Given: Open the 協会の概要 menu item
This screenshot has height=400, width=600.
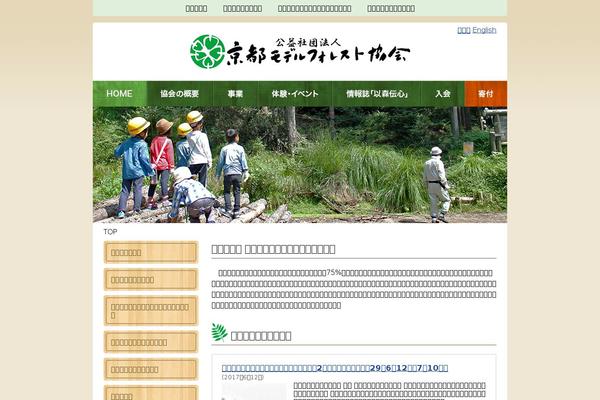Looking at the screenshot, I should [x=179, y=94].
